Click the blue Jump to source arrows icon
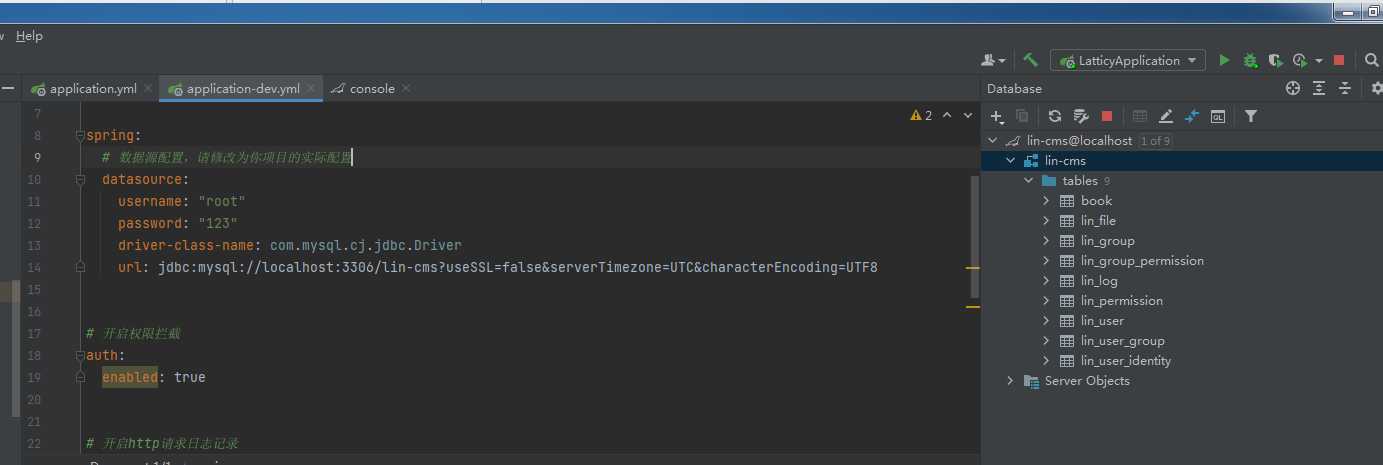Viewport: 1383px width, 465px height. [x=1191, y=116]
